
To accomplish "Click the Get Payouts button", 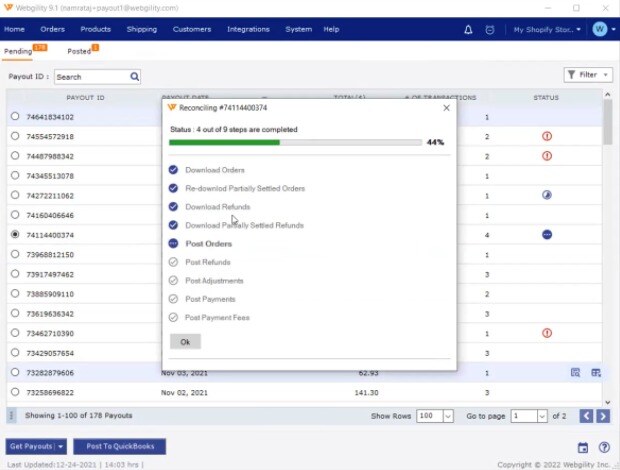I will (31, 447).
